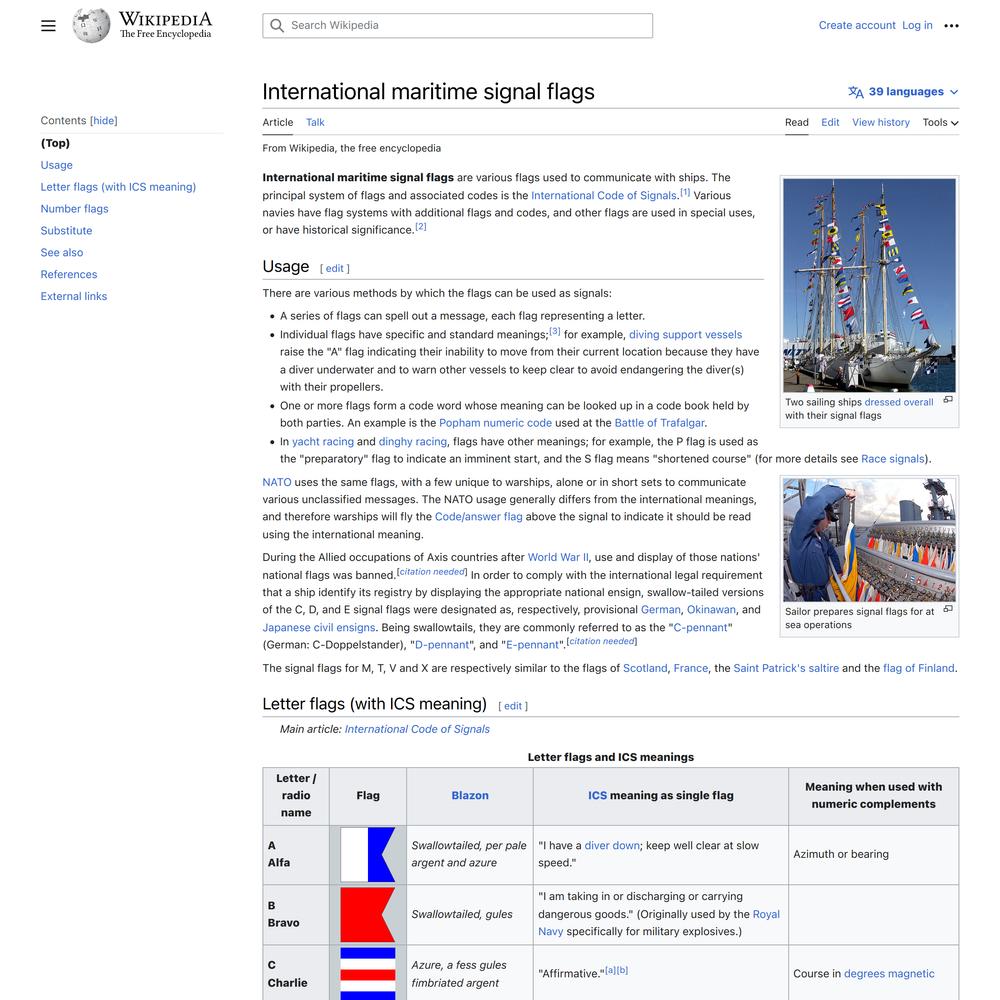Click the ICS column header link
This screenshot has height=1000, width=1000.
coord(598,796)
